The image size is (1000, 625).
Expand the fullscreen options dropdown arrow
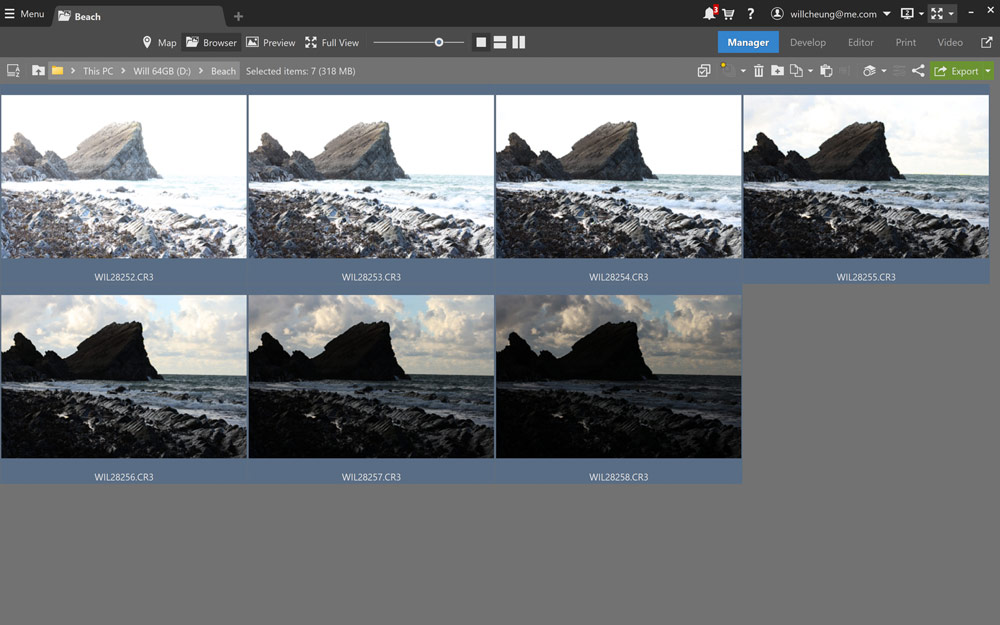[x=951, y=13]
